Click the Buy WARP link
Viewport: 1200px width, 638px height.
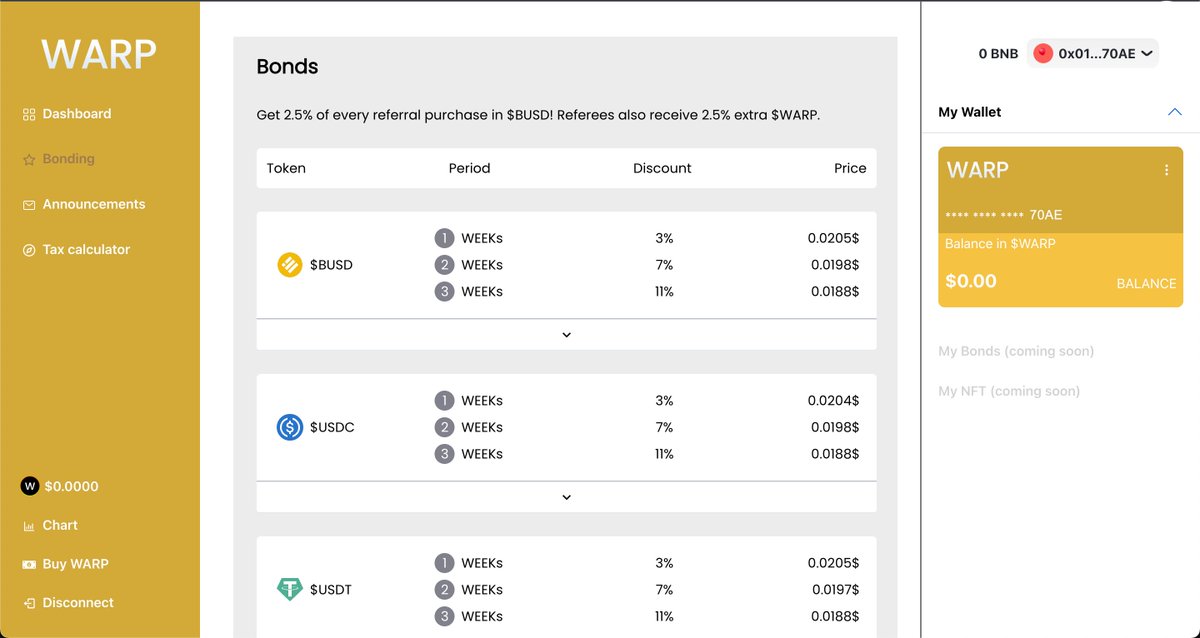pyautogui.click(x=75, y=564)
